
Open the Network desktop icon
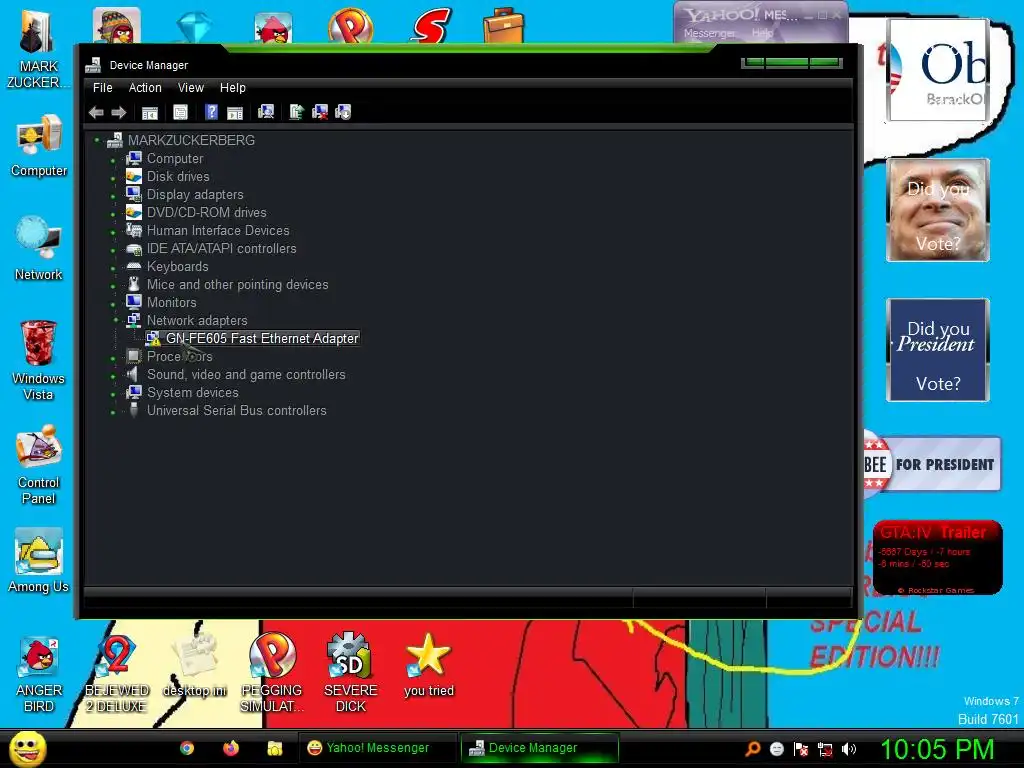click(39, 249)
